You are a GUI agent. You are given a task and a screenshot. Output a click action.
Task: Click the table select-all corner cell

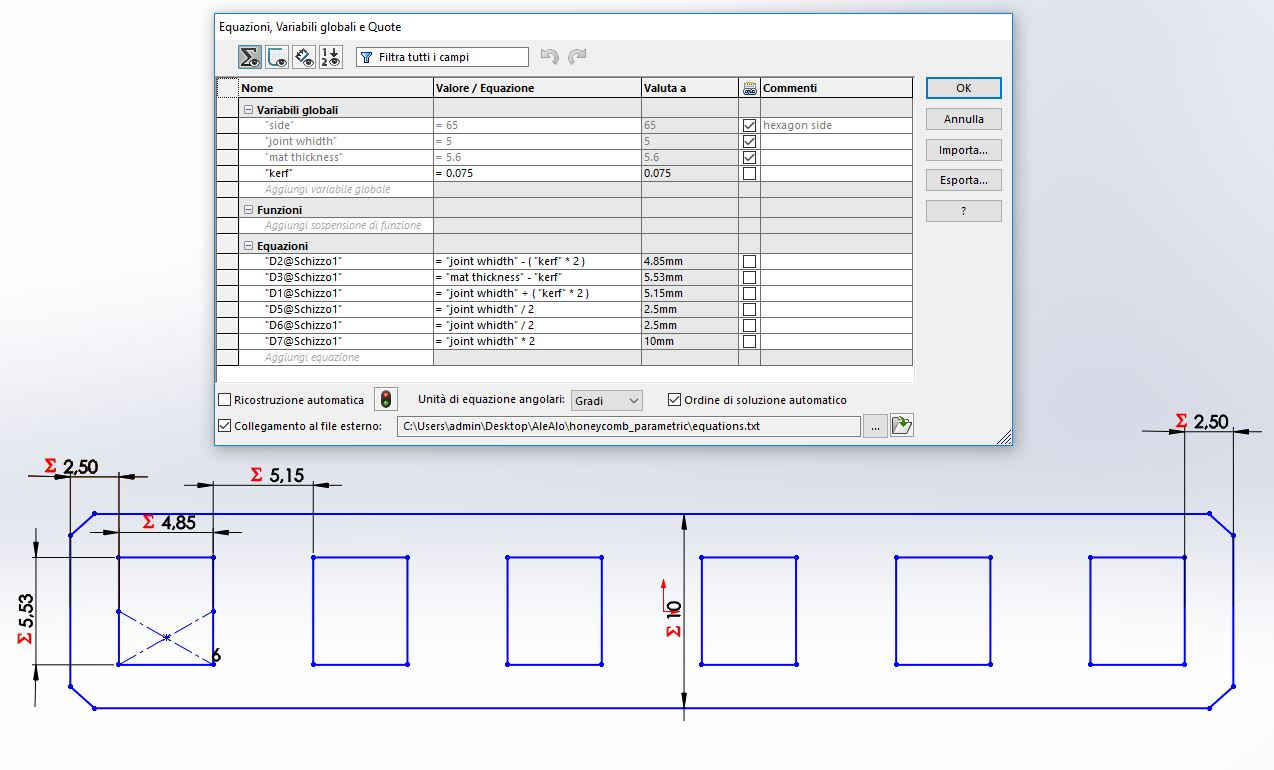227,88
